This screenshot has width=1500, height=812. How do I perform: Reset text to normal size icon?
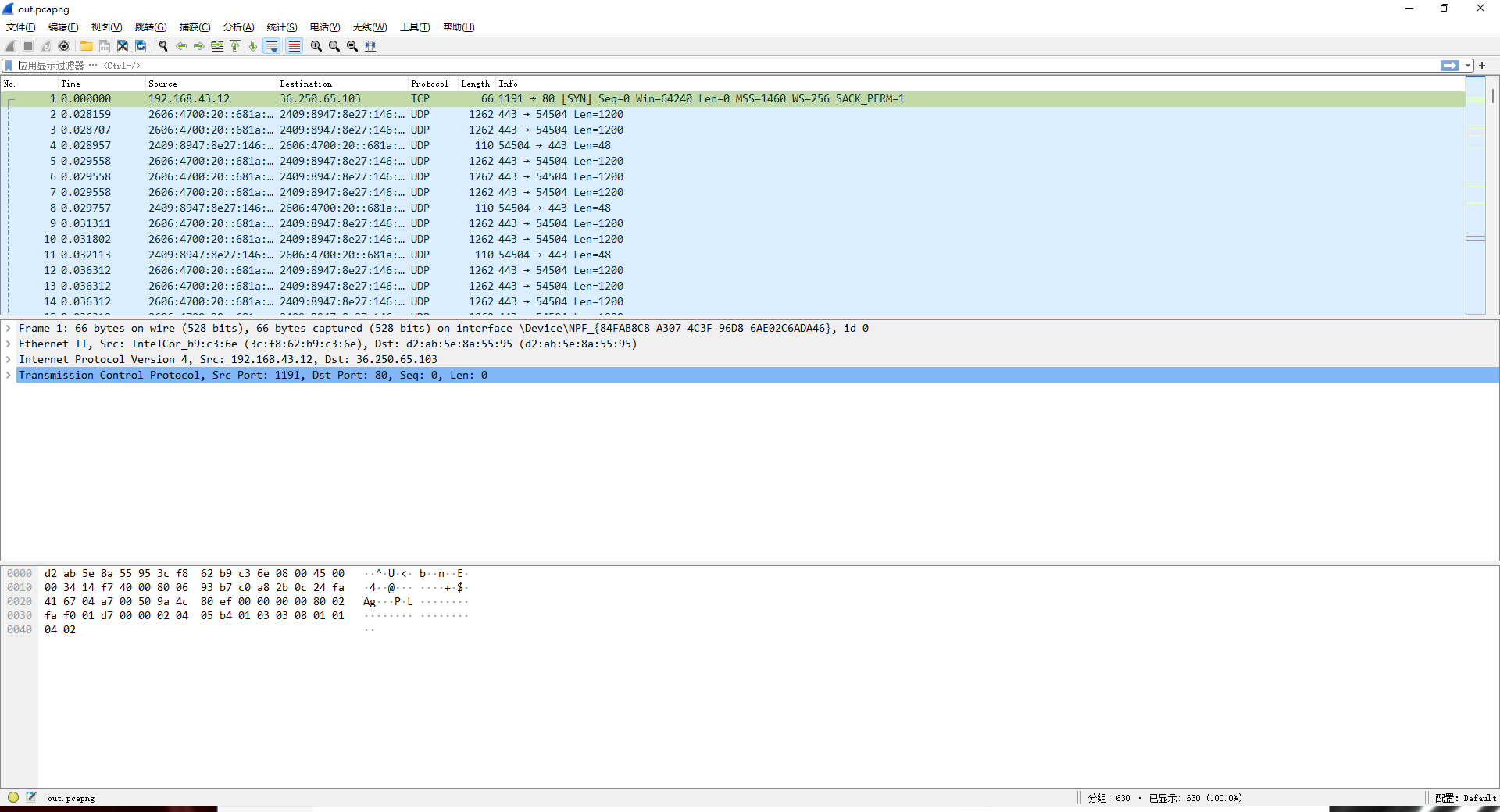(352, 46)
